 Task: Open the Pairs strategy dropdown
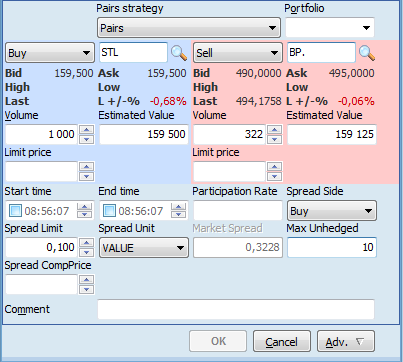coord(189,28)
